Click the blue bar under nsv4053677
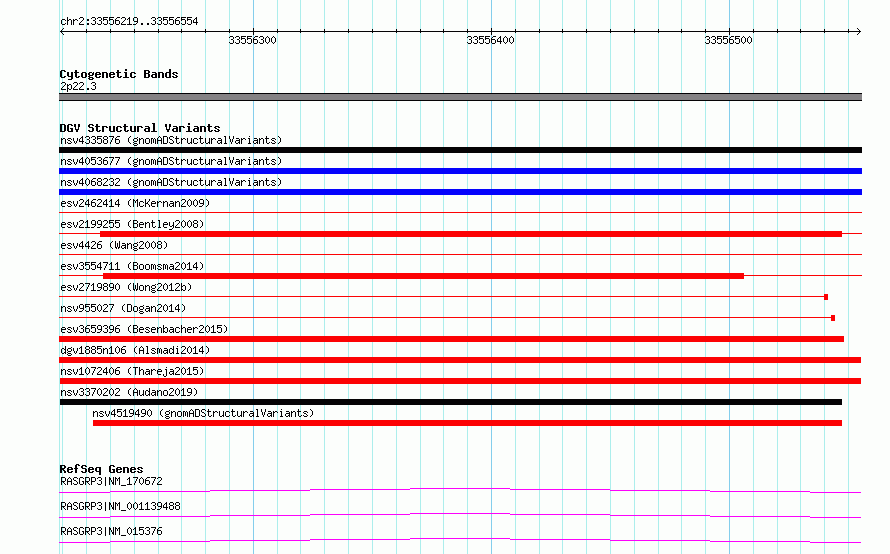This screenshot has height=554, width=890. (x=460, y=171)
